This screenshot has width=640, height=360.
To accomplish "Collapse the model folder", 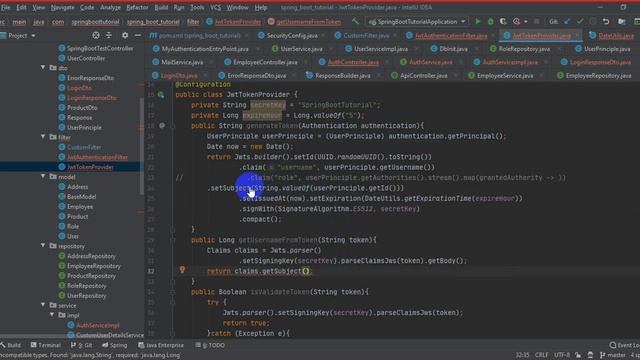I will (43, 176).
